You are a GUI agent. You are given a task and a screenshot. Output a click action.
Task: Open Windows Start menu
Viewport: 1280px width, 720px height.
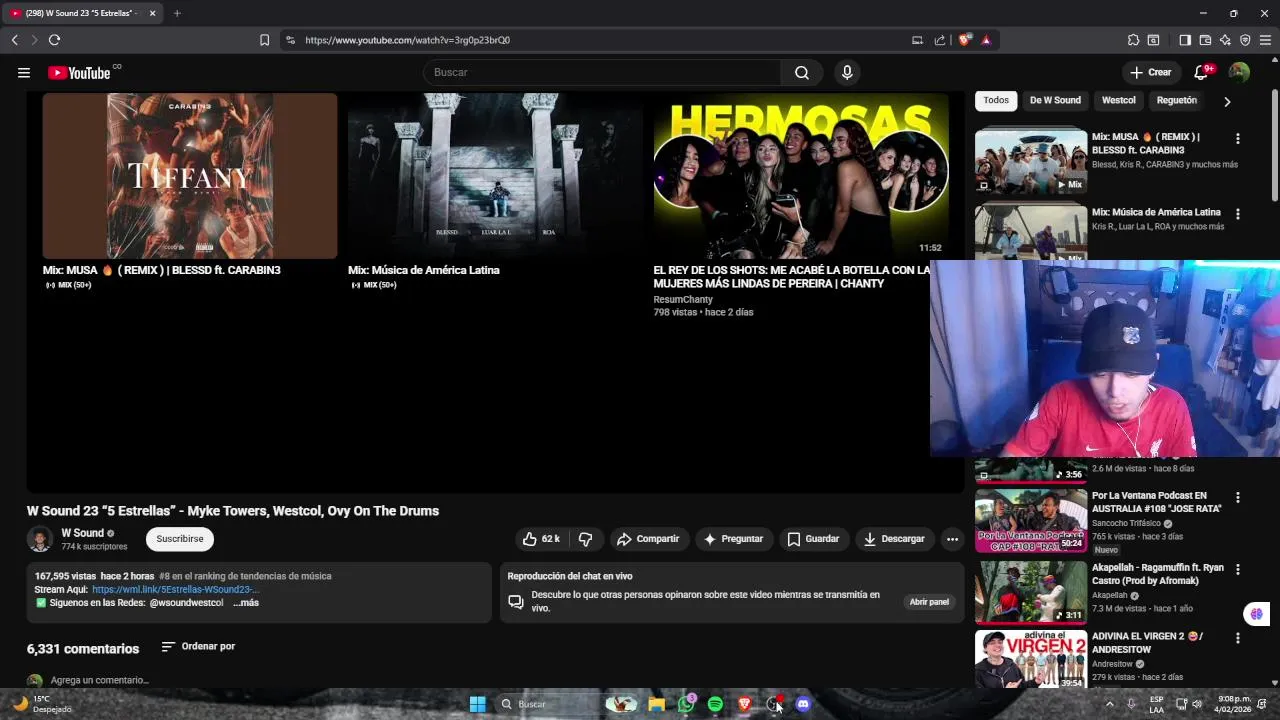point(477,704)
